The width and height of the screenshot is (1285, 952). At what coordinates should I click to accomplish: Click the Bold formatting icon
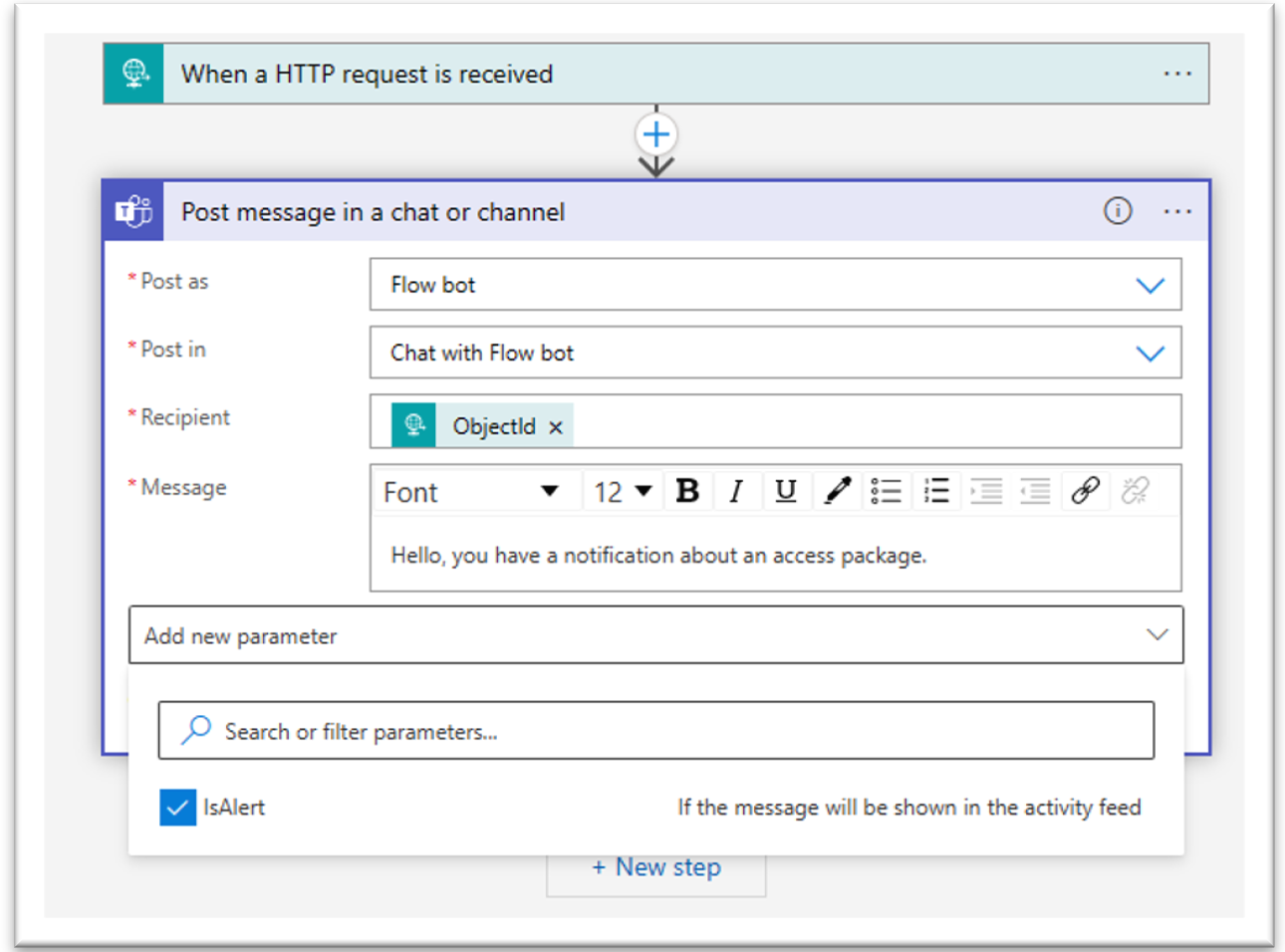point(687,491)
